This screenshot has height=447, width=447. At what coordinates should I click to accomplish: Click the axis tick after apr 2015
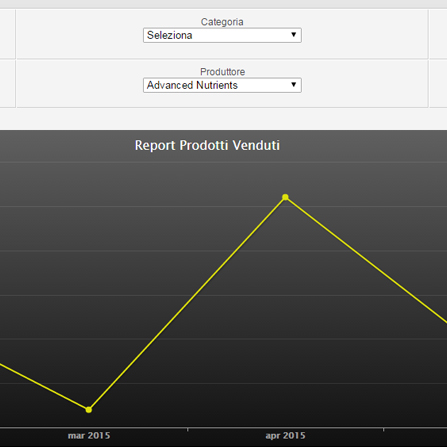pos(383,429)
